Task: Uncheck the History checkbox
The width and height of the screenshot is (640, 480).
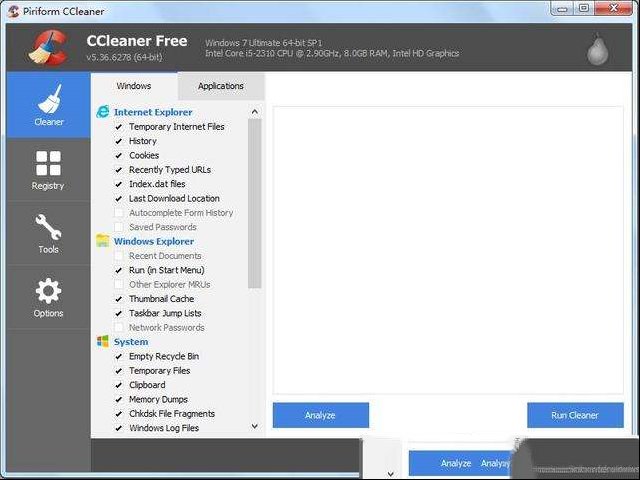Action: coord(118,141)
